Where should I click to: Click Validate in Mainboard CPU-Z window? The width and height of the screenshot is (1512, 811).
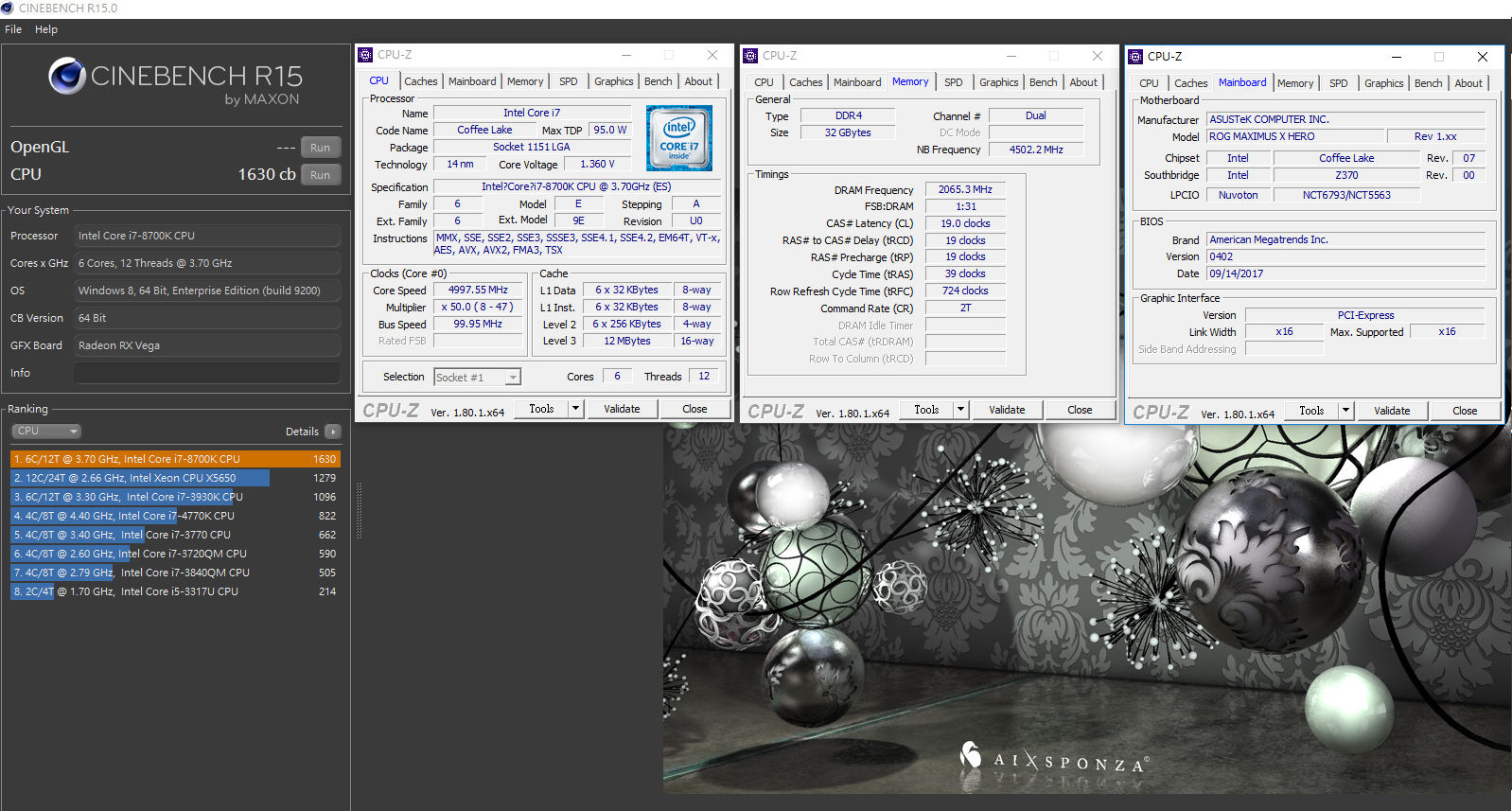[1392, 411]
